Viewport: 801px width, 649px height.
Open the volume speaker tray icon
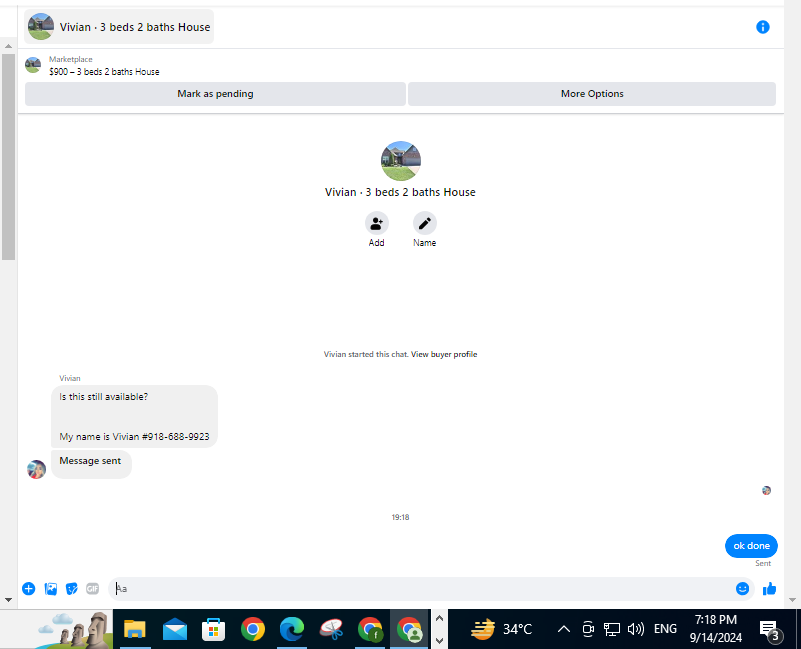click(635, 629)
